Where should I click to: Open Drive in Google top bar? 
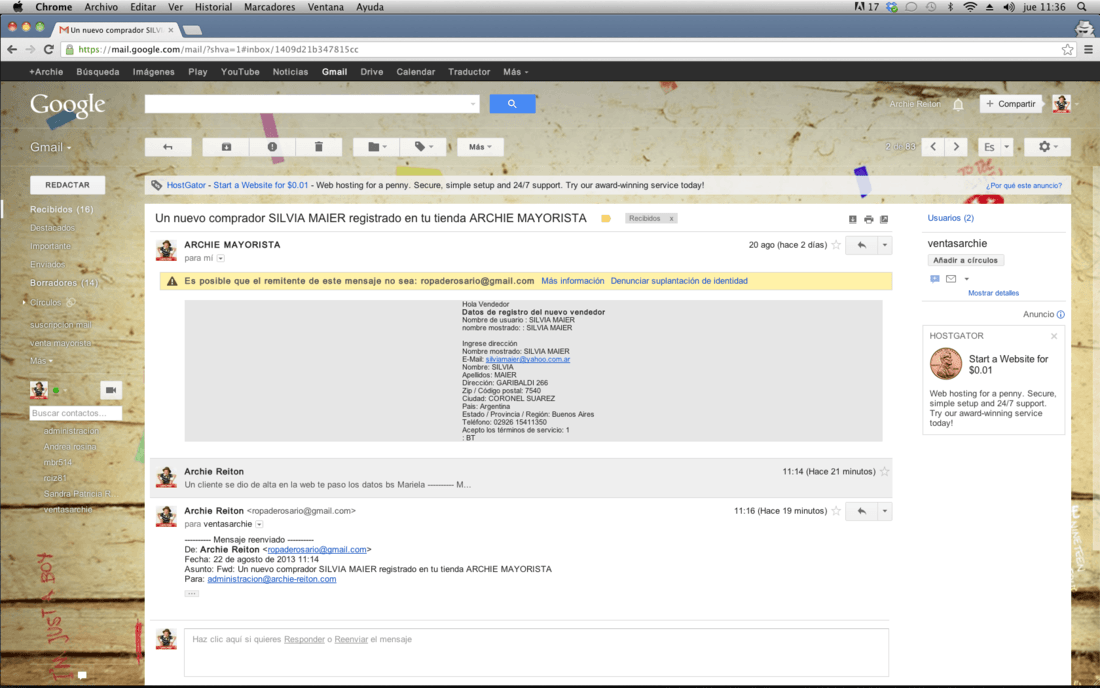coord(372,72)
